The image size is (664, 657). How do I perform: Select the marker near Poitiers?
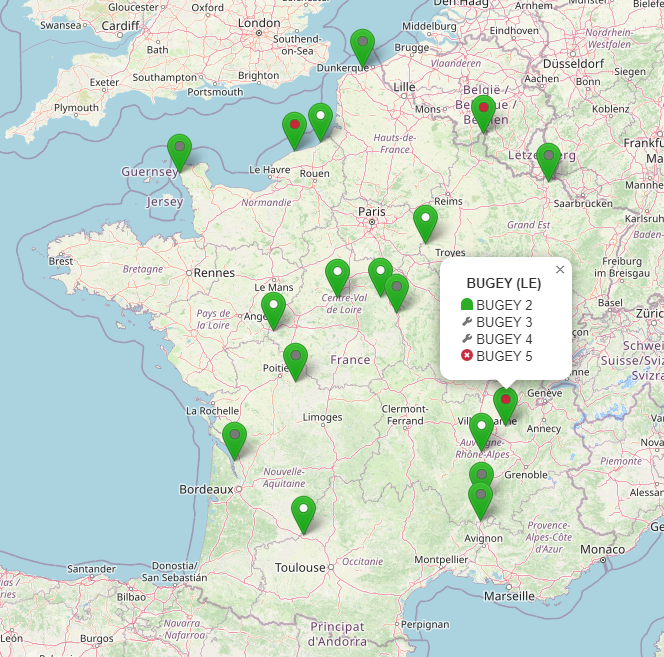pyautogui.click(x=296, y=362)
